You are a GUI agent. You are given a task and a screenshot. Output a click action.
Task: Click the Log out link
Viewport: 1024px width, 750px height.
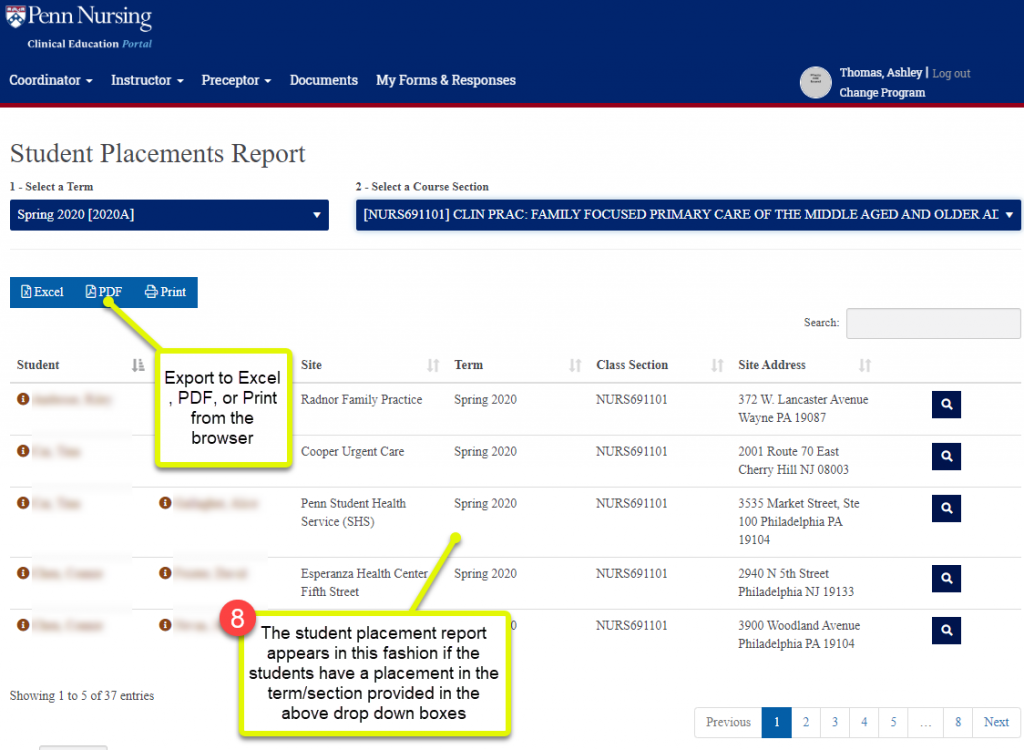pyautogui.click(x=951, y=74)
